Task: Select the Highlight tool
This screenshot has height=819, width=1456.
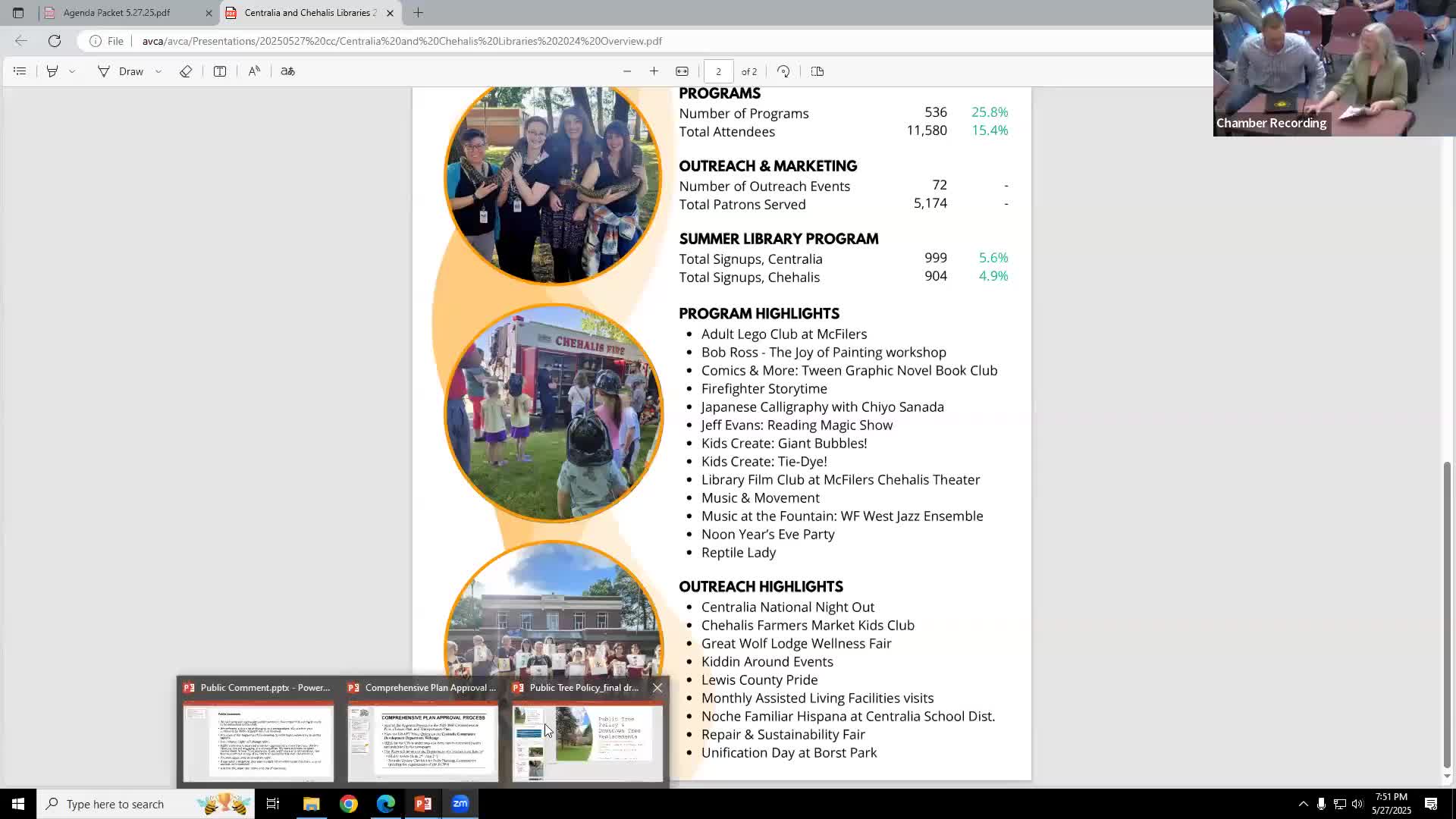Action: [x=52, y=71]
